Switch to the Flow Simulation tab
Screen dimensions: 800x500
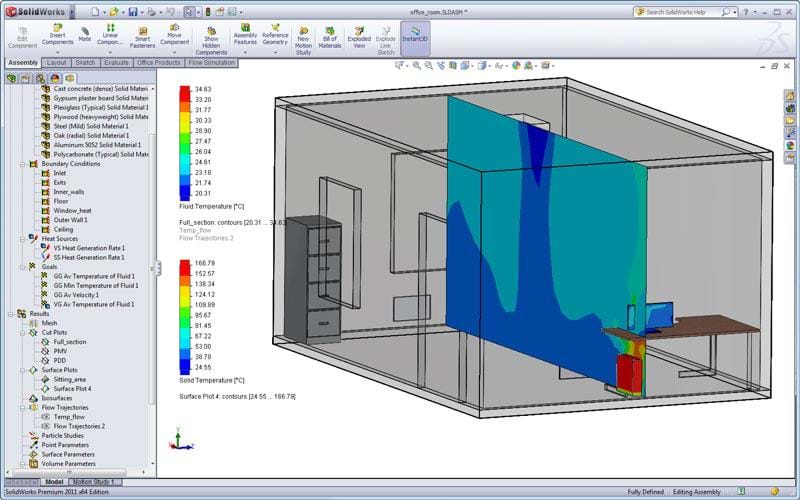(213, 62)
